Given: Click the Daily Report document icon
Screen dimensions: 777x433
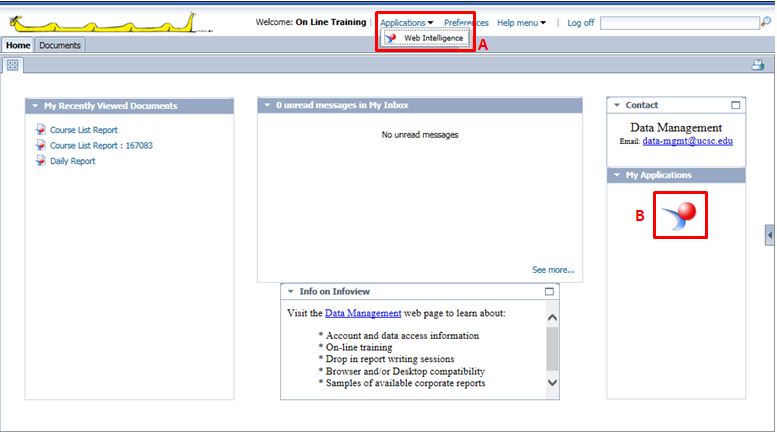Looking at the screenshot, I should [41, 161].
